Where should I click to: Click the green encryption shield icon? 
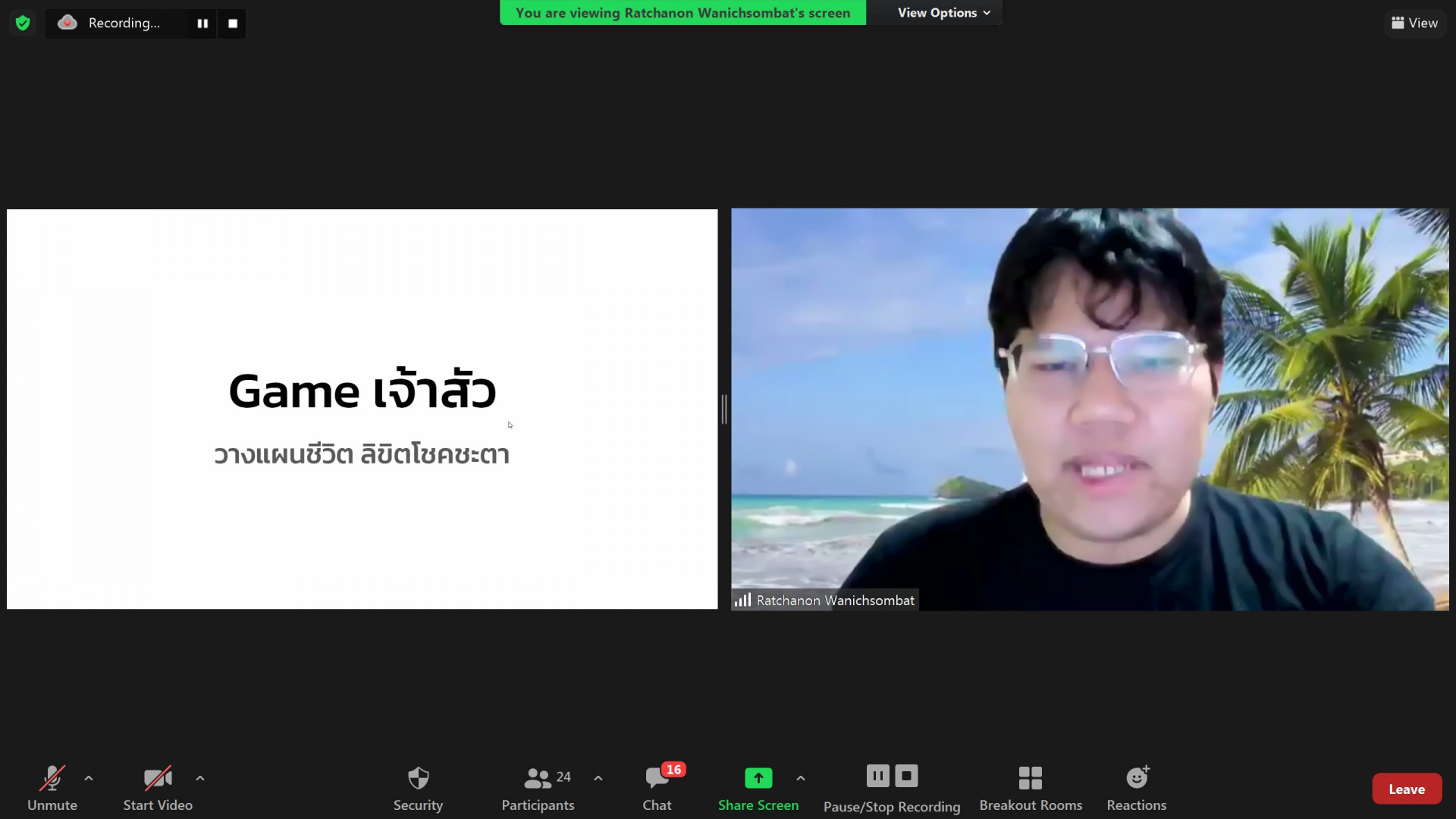(x=23, y=23)
